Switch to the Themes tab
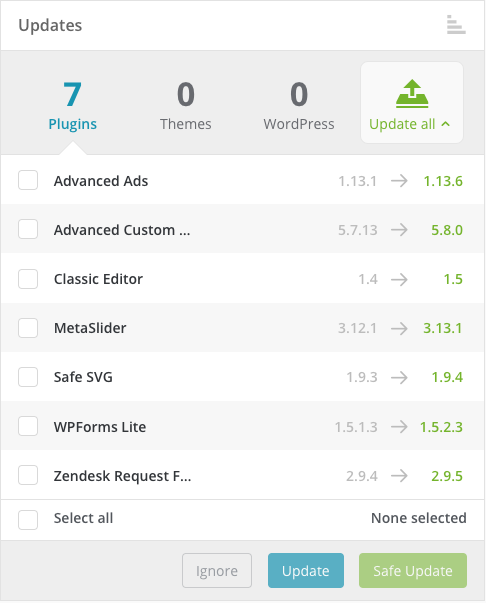 pyautogui.click(x=186, y=106)
